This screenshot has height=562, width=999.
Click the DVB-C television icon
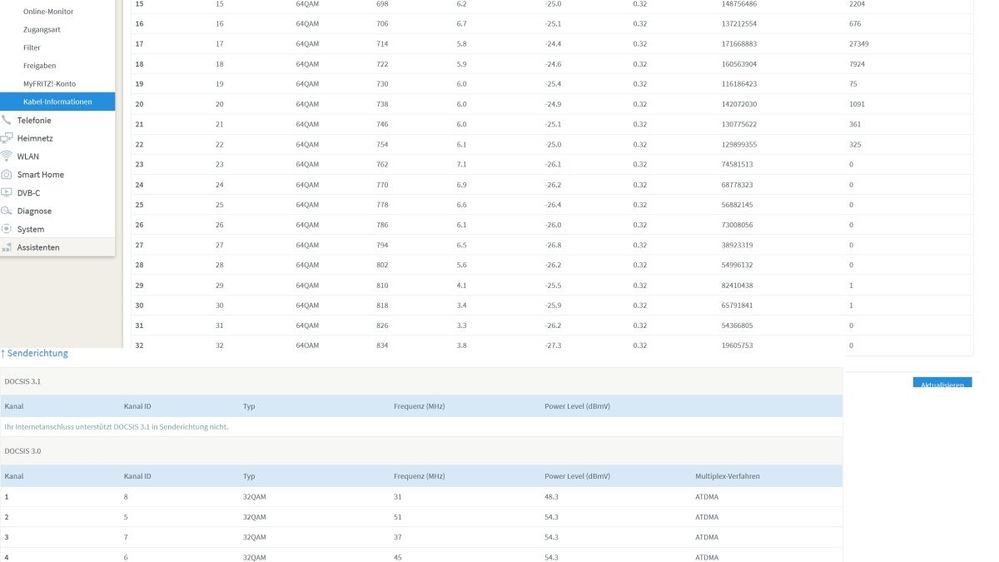pos(6,192)
